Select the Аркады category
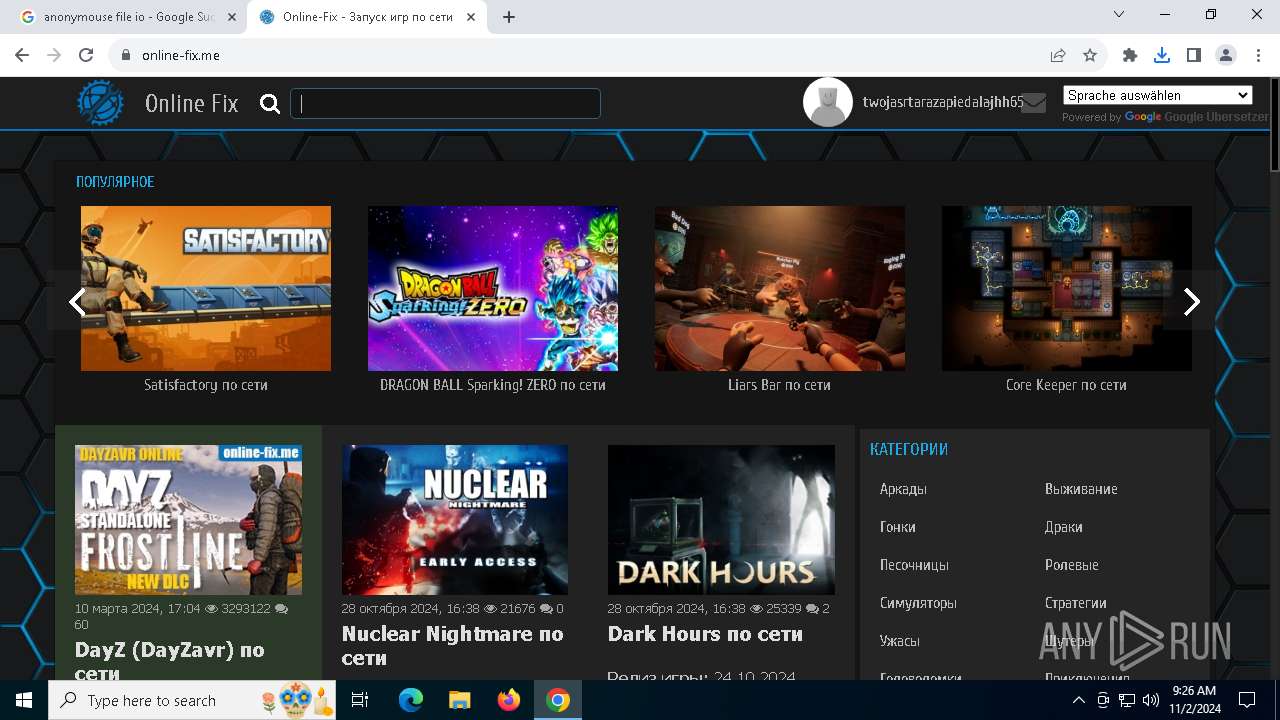This screenshot has height=720, width=1280. point(903,489)
